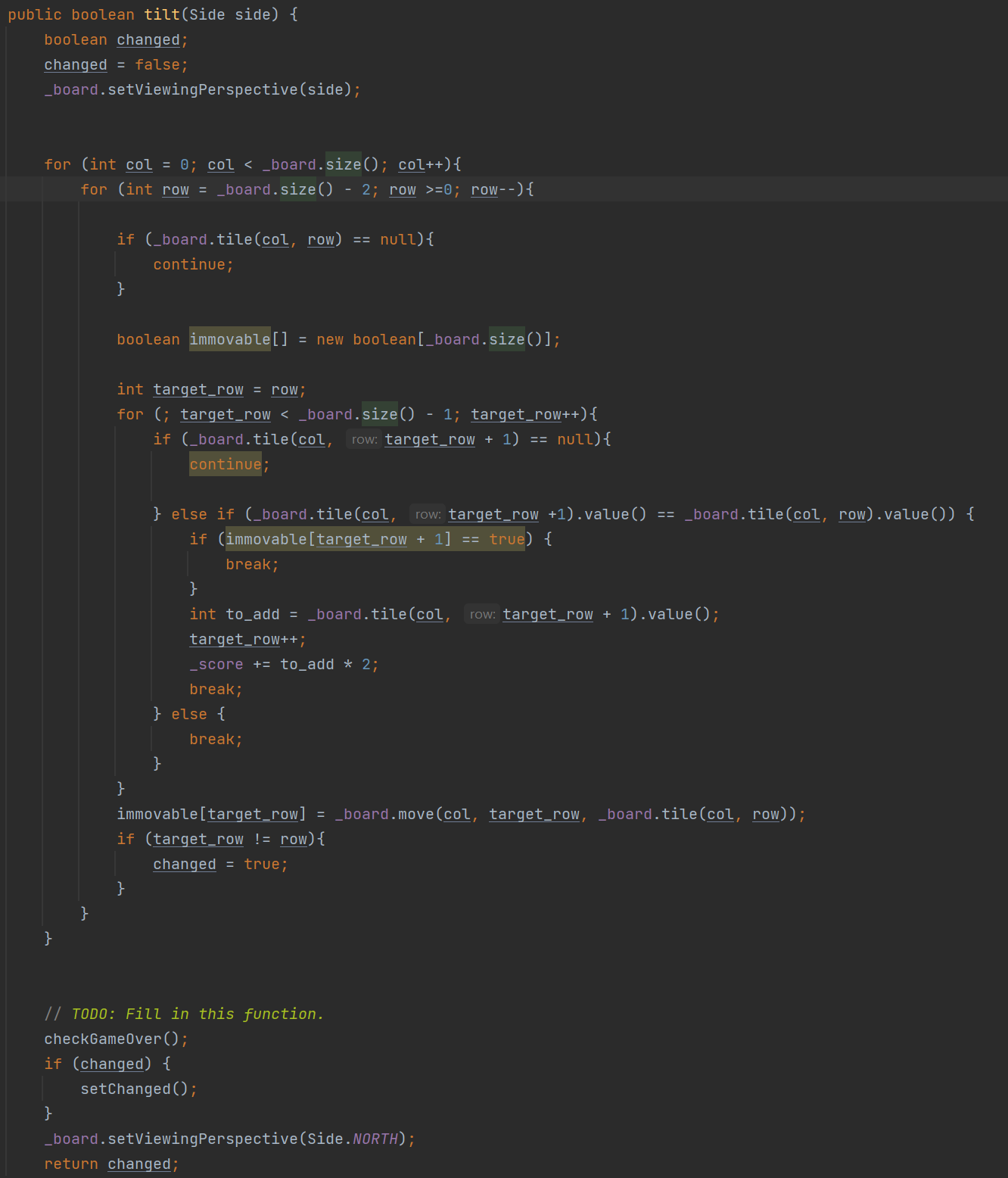The width and height of the screenshot is (1008, 1178).
Task: Click the row: hint in the null check line
Action: pos(364,440)
